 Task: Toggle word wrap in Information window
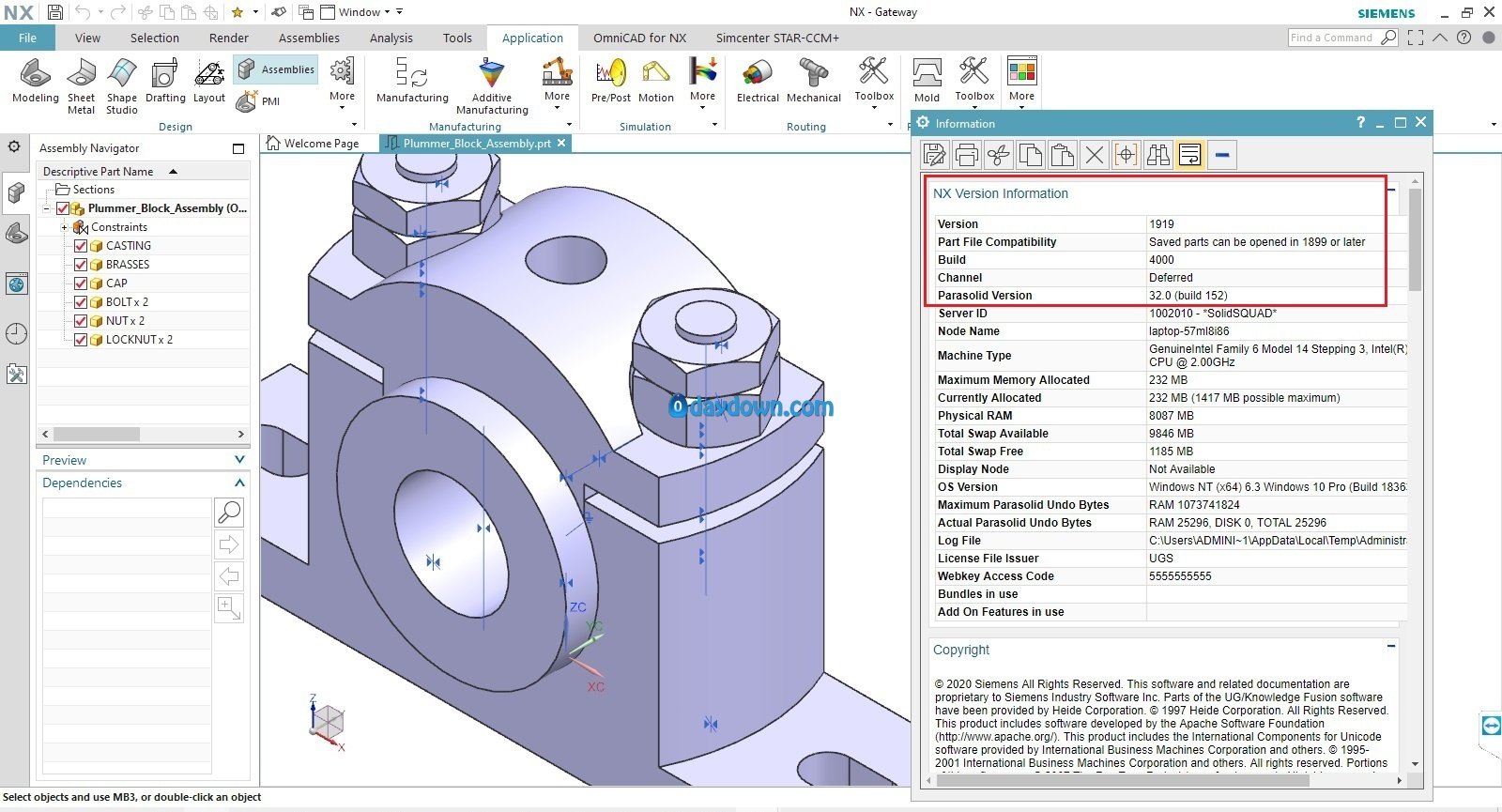pos(1190,155)
